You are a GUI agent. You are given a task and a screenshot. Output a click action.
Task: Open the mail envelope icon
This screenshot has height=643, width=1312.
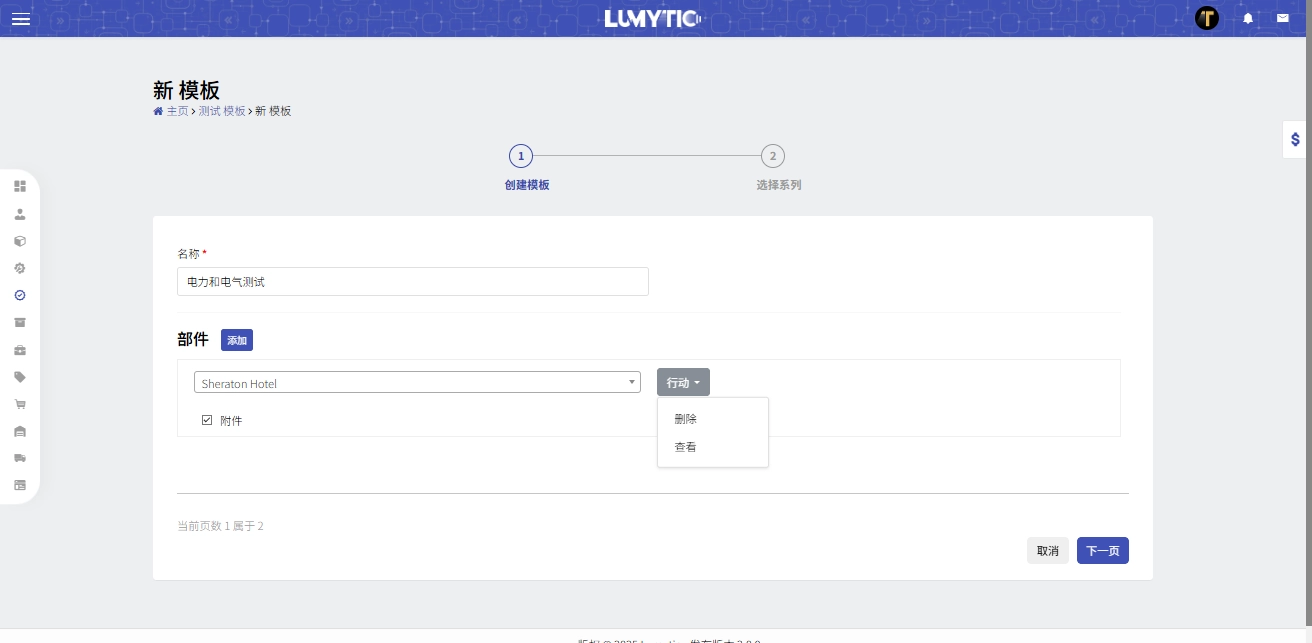(1282, 18)
